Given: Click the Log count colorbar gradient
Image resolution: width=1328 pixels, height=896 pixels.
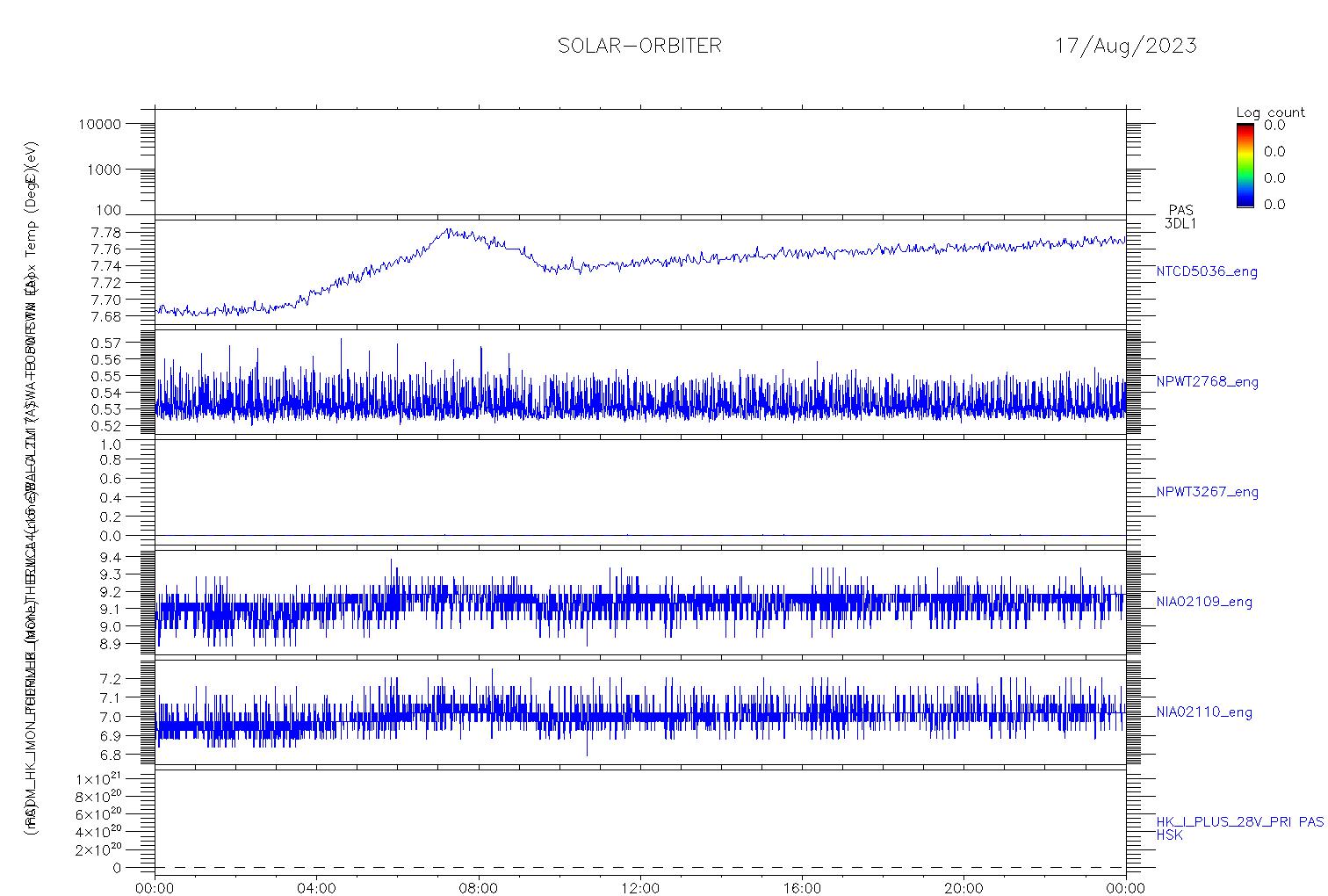Looking at the screenshot, I should click(1245, 165).
